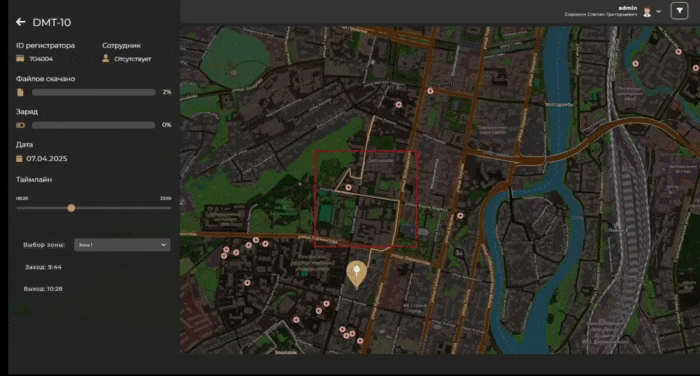Click the map marker inside the red zone

pyautogui.click(x=348, y=188)
